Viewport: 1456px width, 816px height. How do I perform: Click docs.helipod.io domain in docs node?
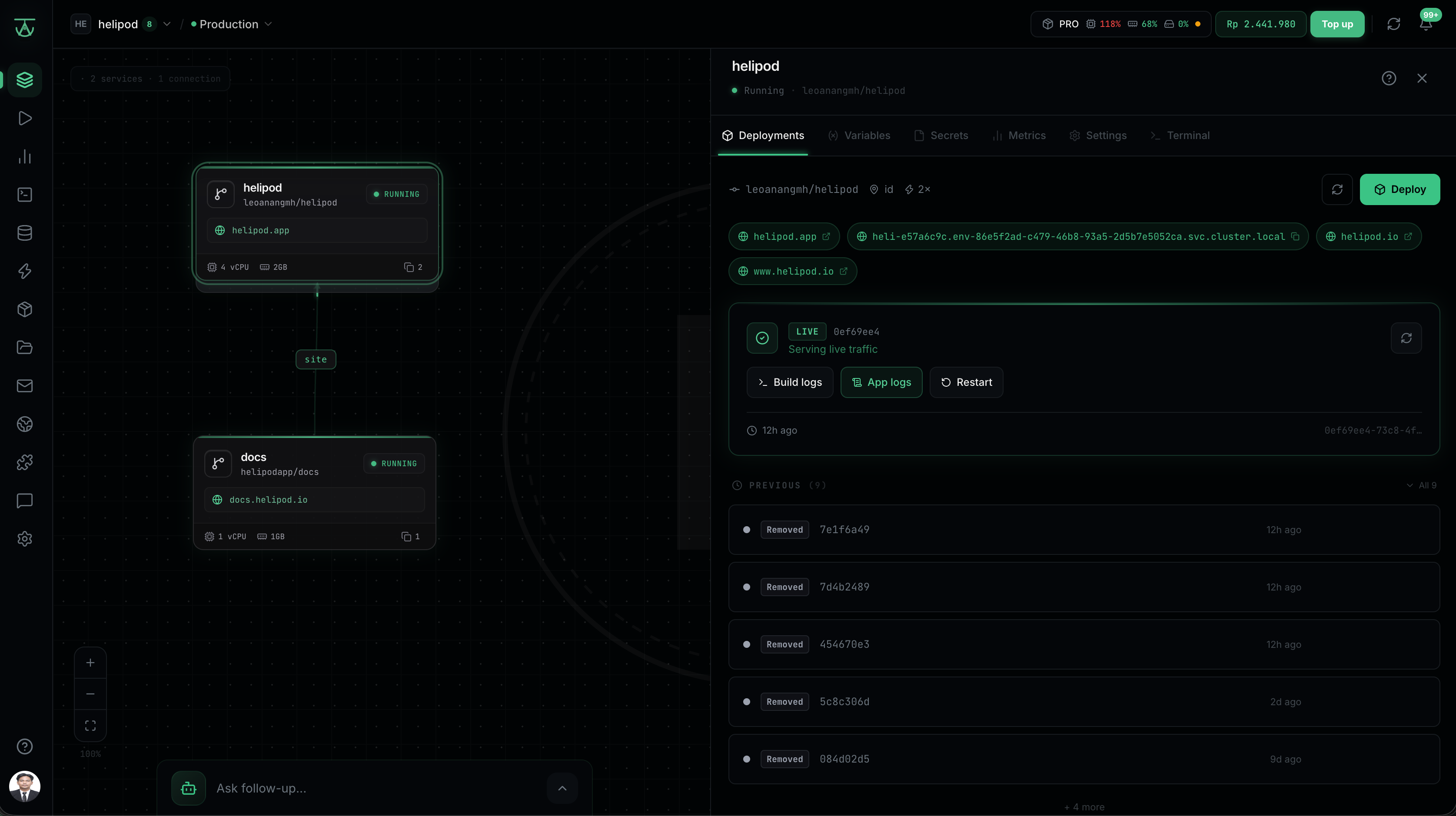[x=314, y=500]
